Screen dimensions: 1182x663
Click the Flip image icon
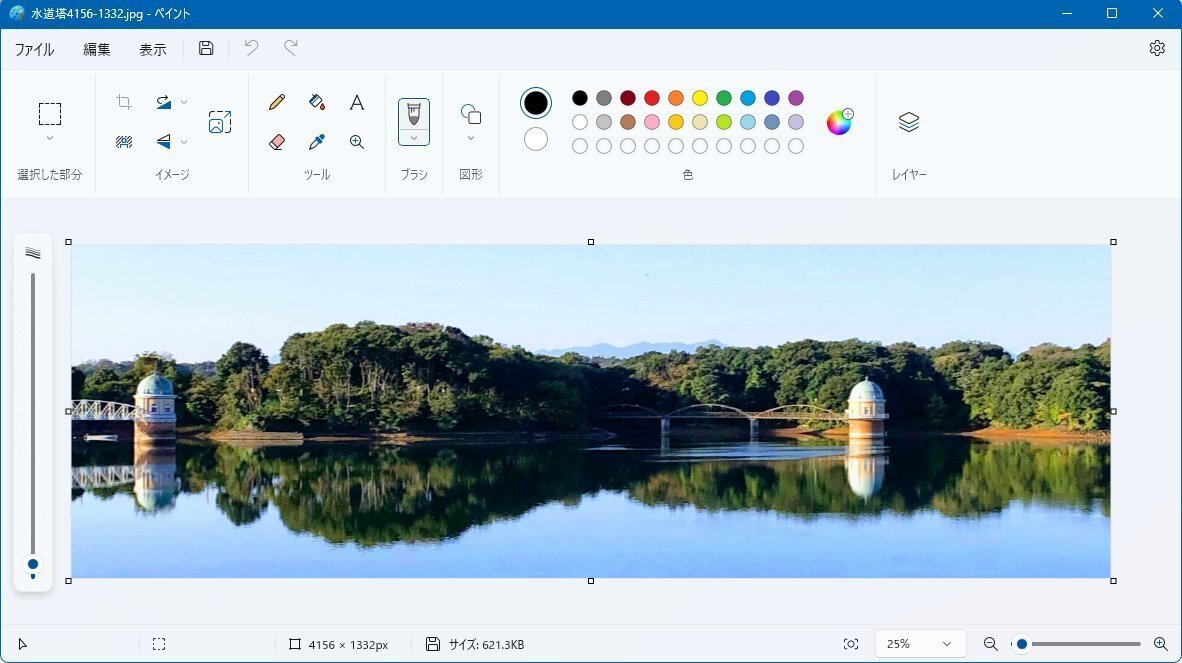pos(164,142)
